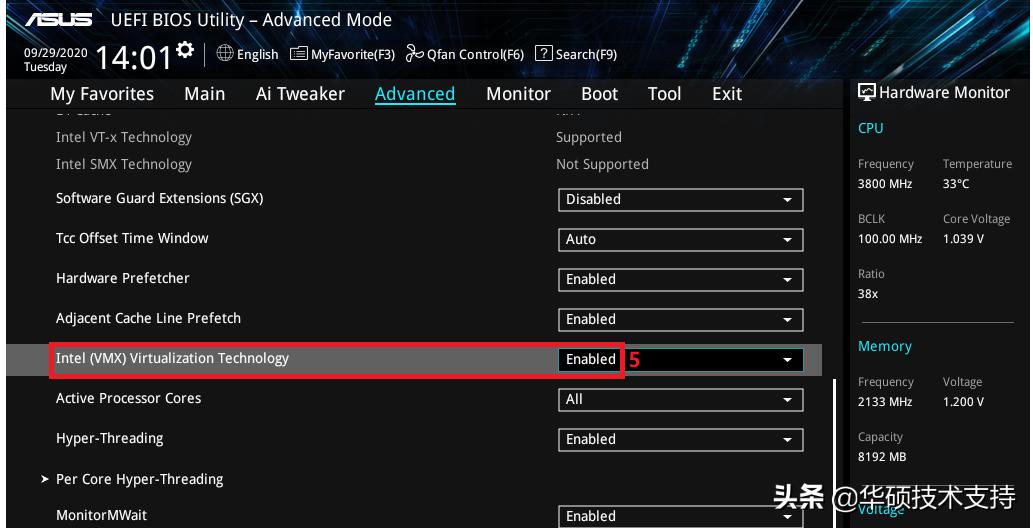Open Hardware Prefetcher dropdown
This screenshot has height=528, width=1033.
[x=680, y=279]
